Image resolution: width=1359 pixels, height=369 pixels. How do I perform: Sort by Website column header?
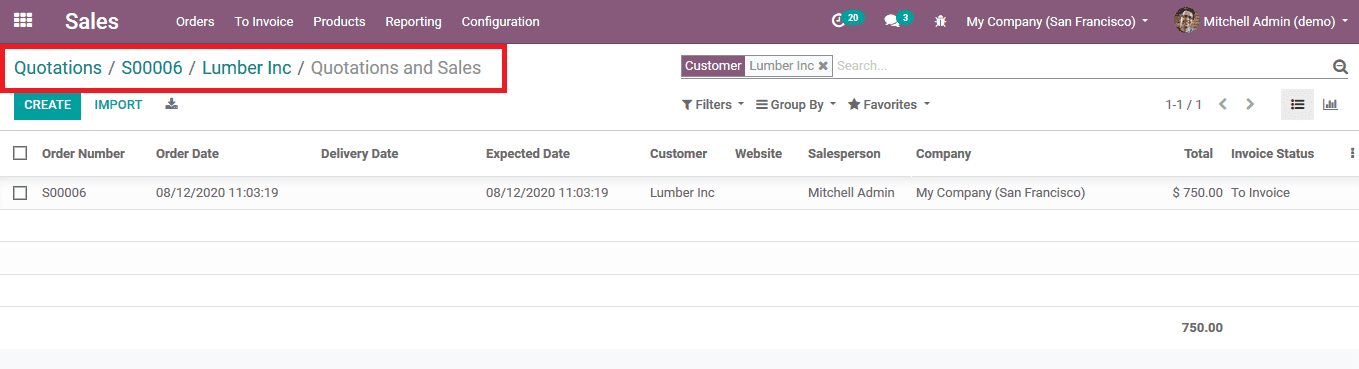pos(758,154)
